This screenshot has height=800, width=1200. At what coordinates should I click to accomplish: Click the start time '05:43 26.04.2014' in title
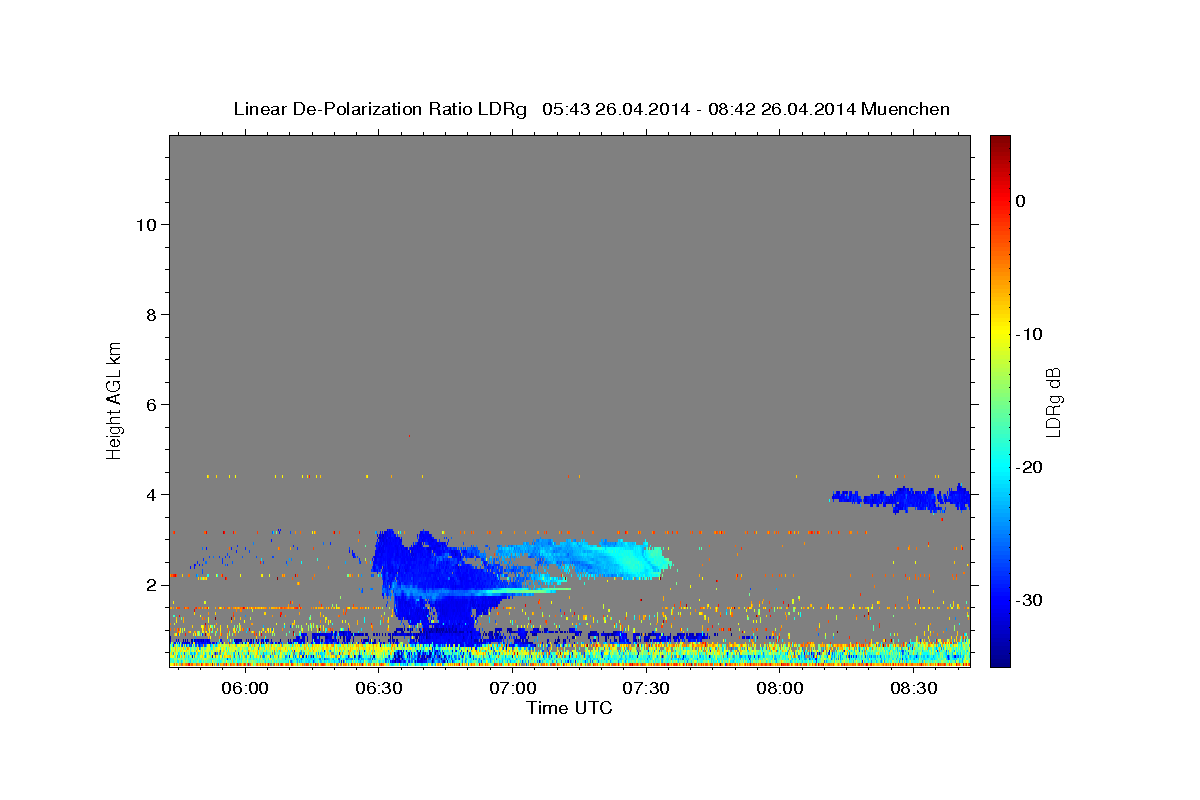tap(616, 109)
